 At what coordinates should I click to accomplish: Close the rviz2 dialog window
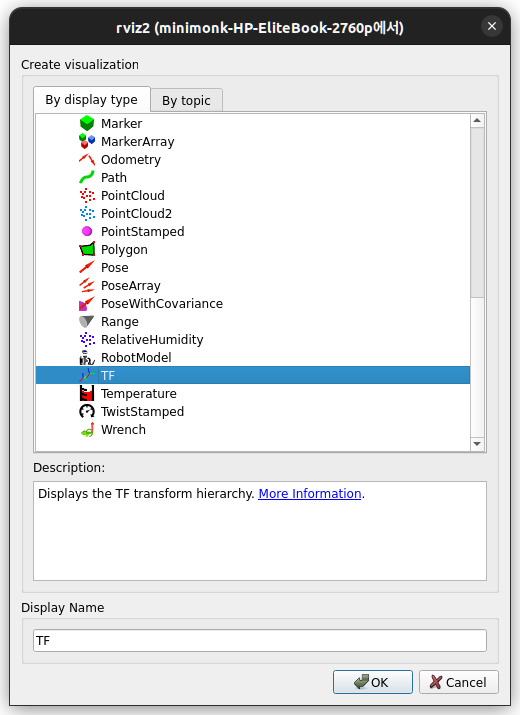(492, 26)
